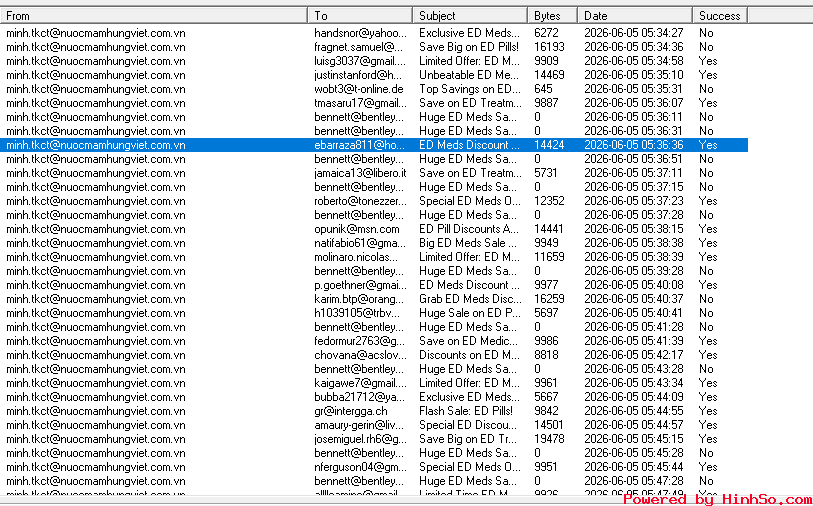Select the highlighted ebarraza811@ho... recipient
This screenshot has height=506, width=813.
pos(360,145)
